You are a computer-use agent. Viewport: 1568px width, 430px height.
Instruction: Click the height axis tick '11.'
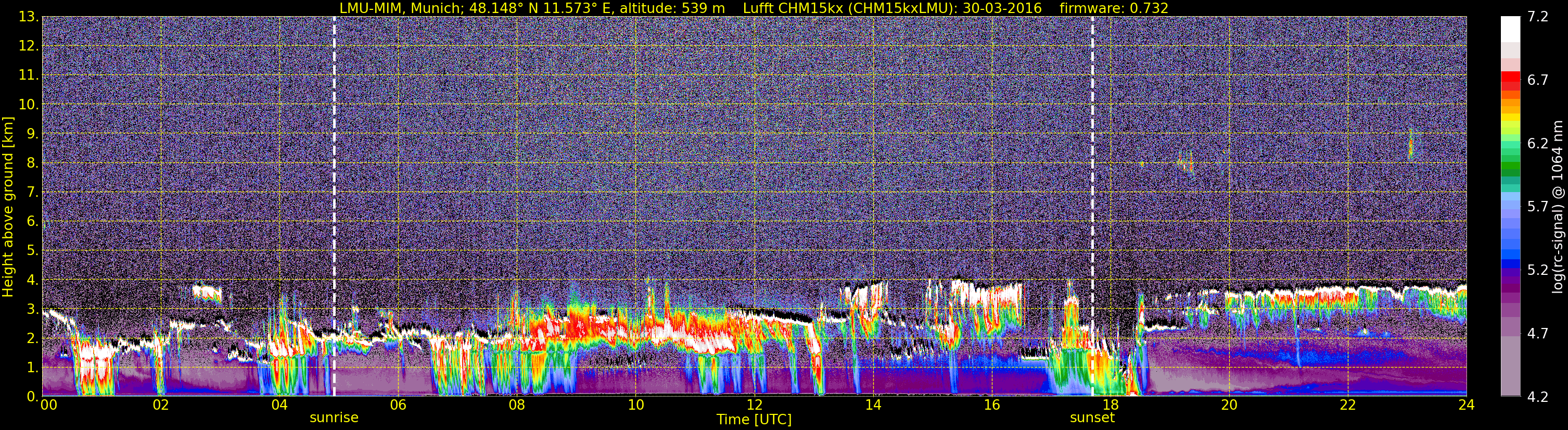pos(29,75)
